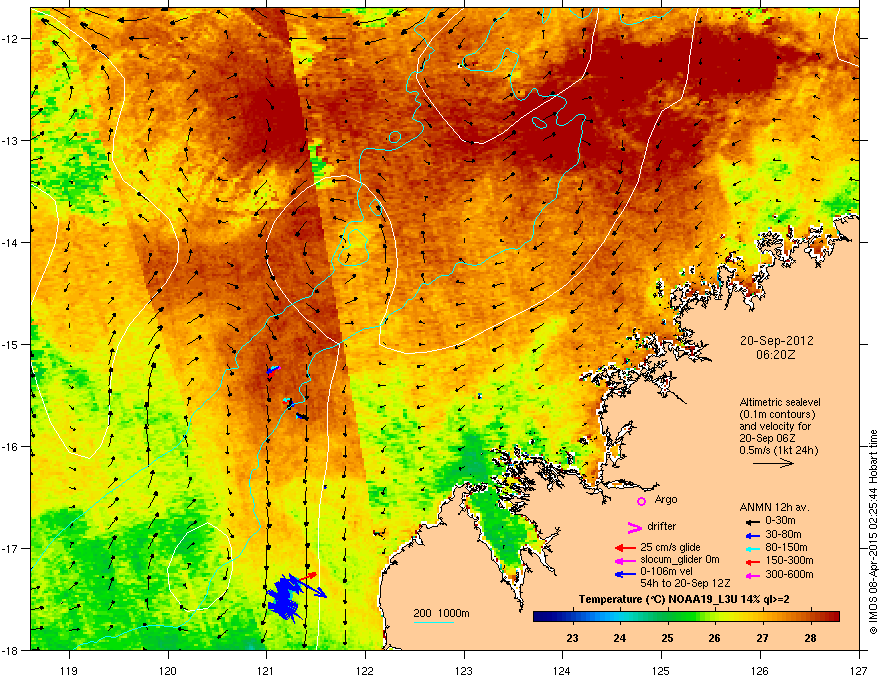Click the colorbar tick label 23
The image size is (880, 680).
tap(572, 638)
